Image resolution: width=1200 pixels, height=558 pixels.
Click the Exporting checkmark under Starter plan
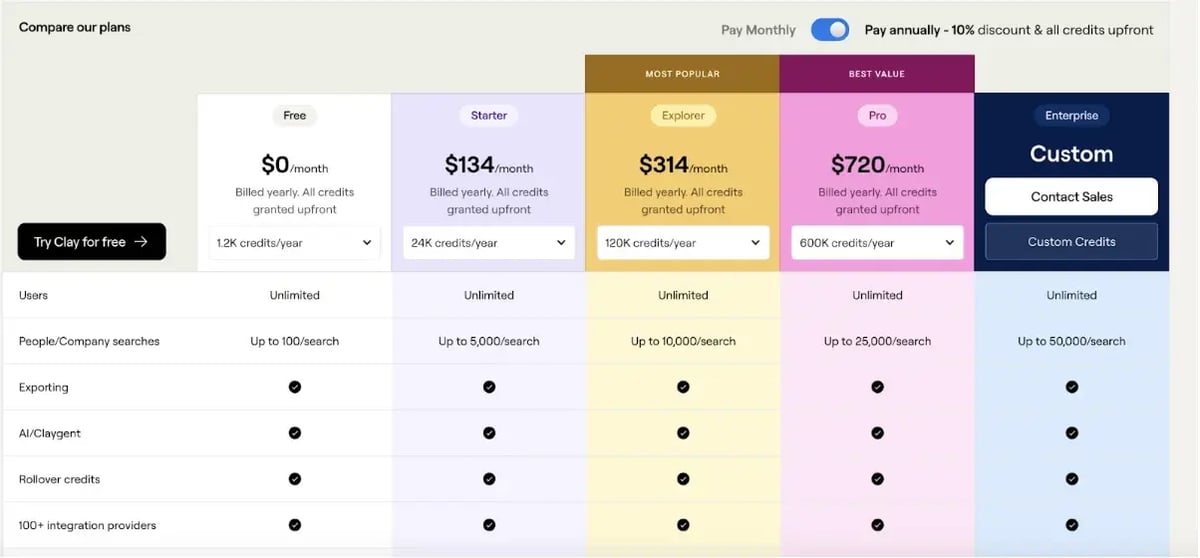tap(489, 387)
